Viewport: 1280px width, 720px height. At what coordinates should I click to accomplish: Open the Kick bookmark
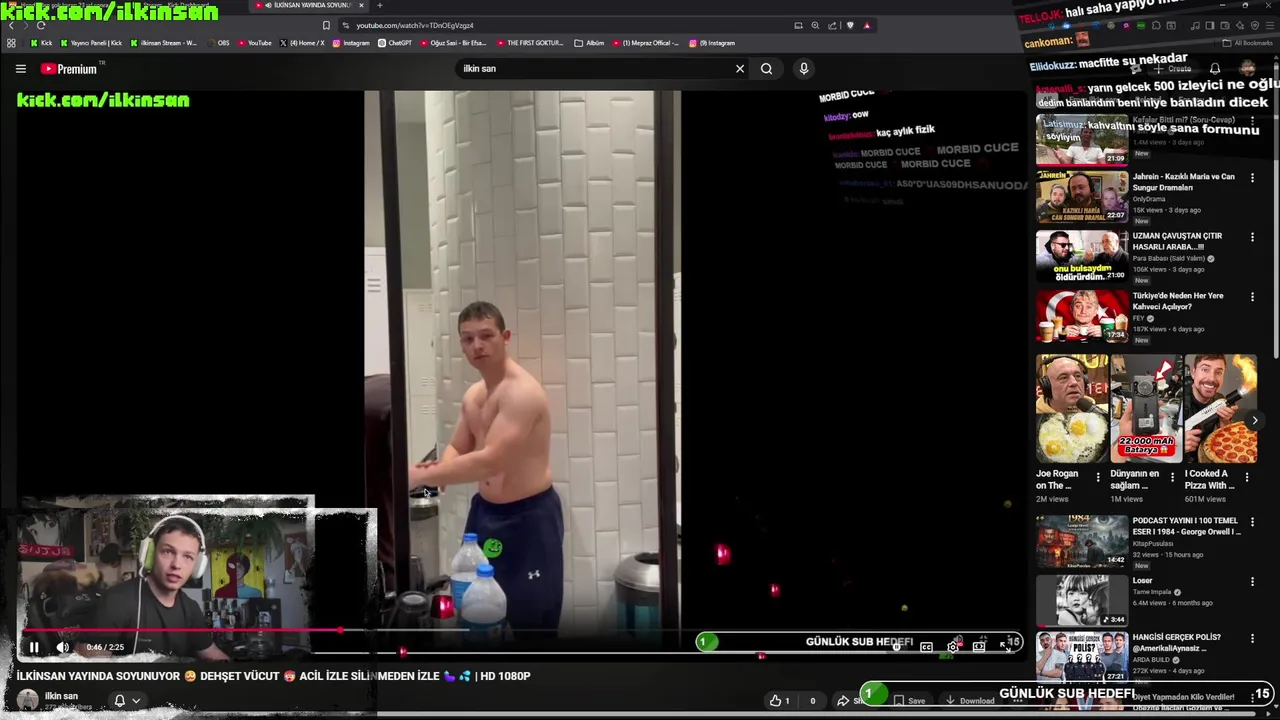click(x=41, y=43)
